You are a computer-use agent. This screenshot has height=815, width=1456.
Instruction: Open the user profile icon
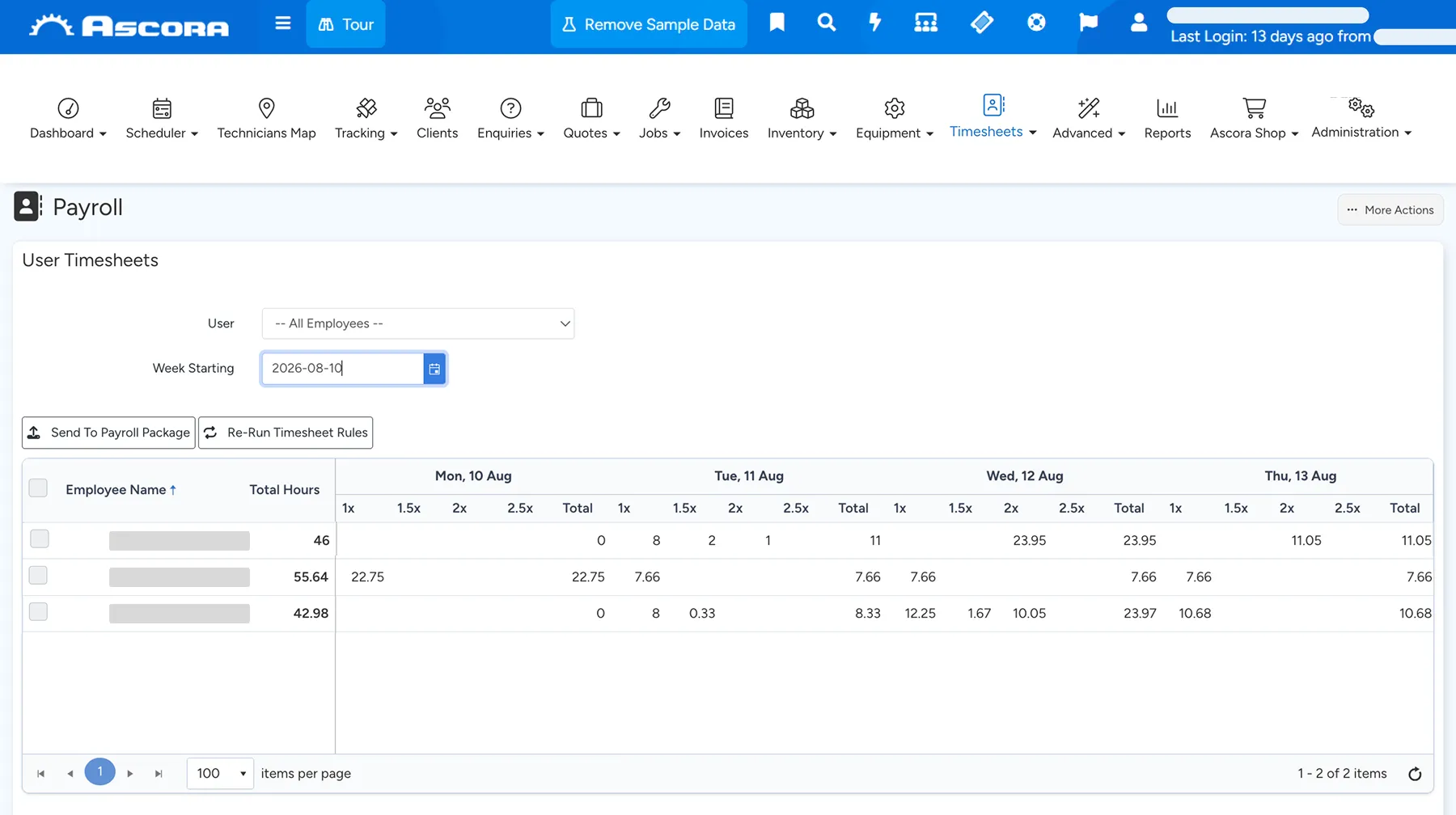(1139, 23)
